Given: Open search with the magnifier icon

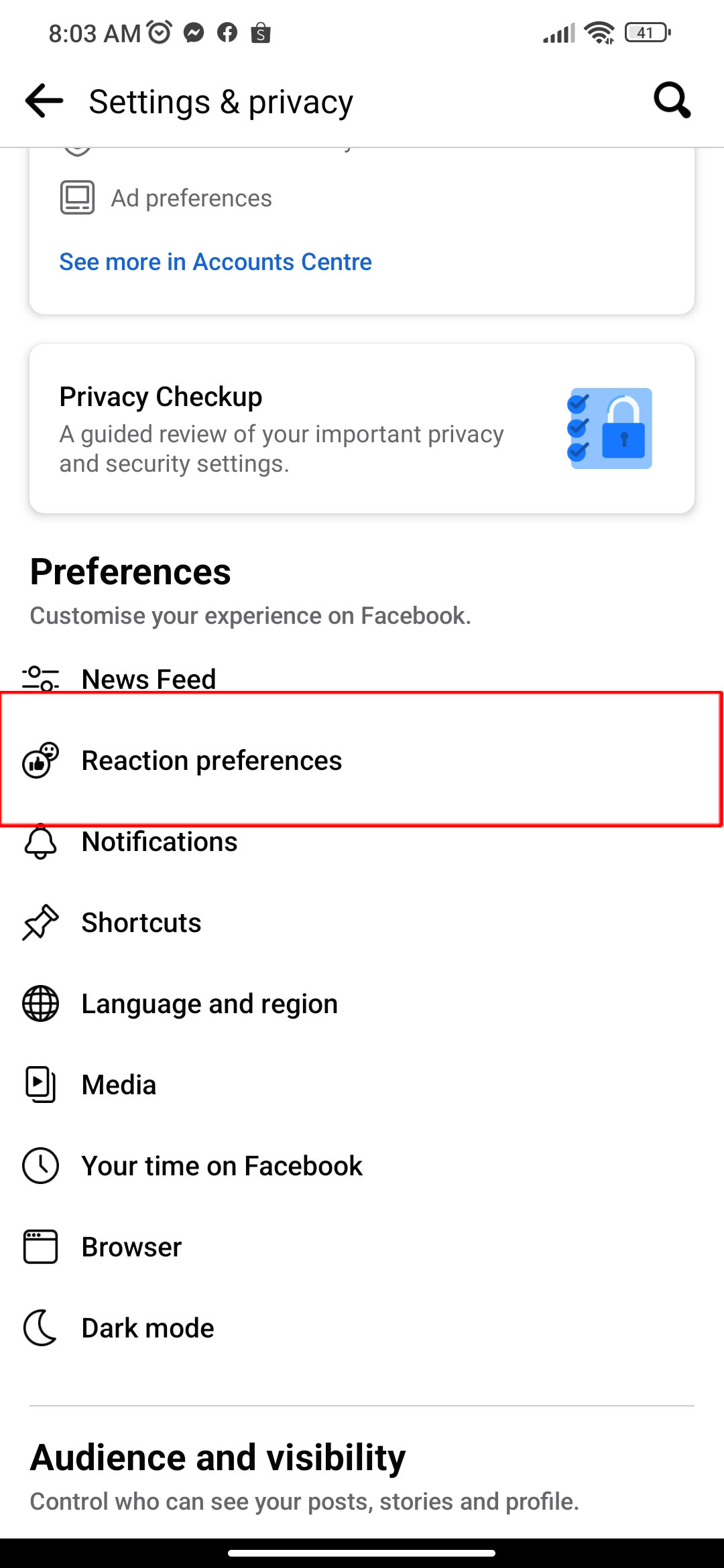Looking at the screenshot, I should [672, 101].
